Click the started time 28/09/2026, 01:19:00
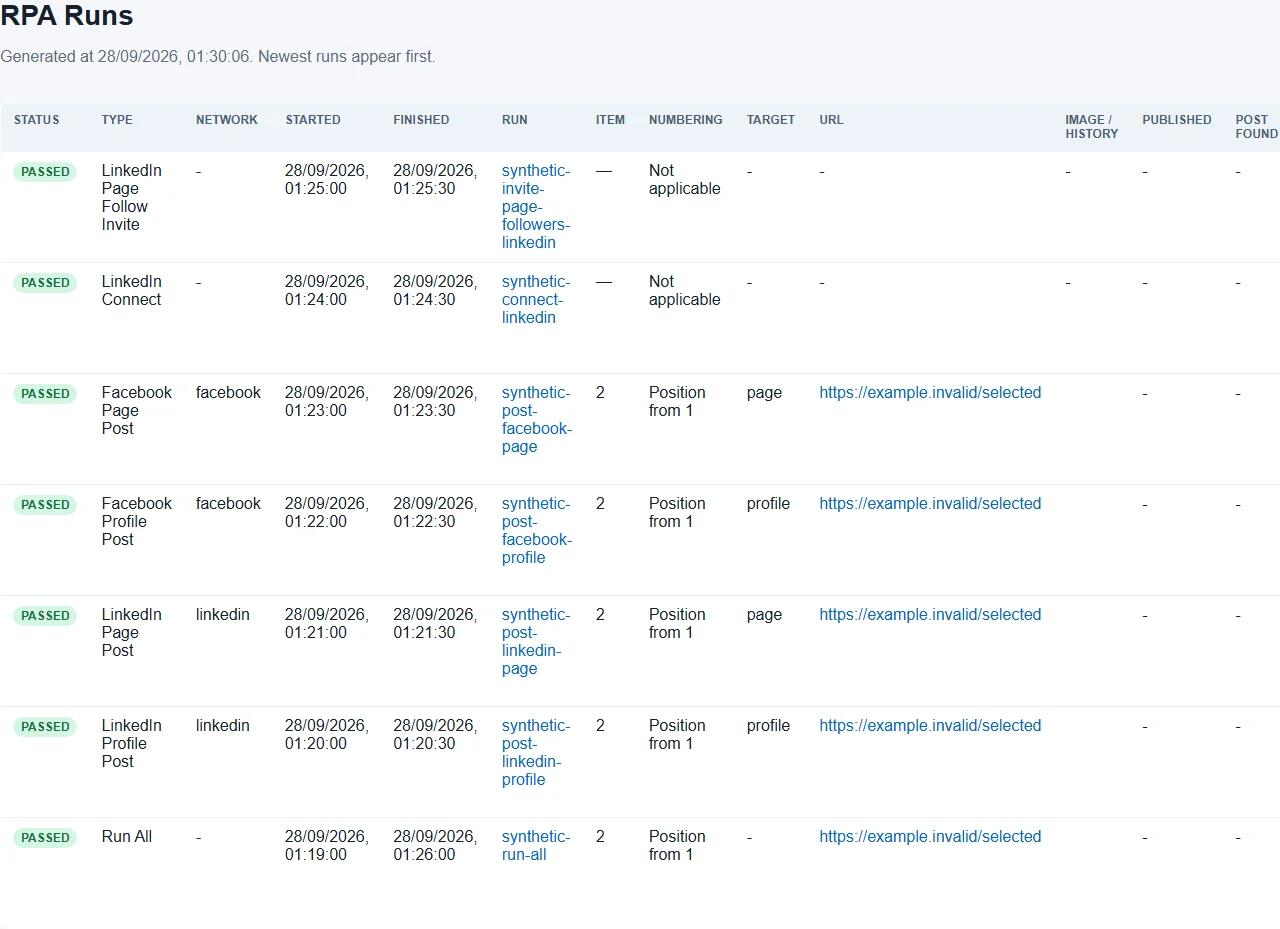1280x929 pixels. 327,846
